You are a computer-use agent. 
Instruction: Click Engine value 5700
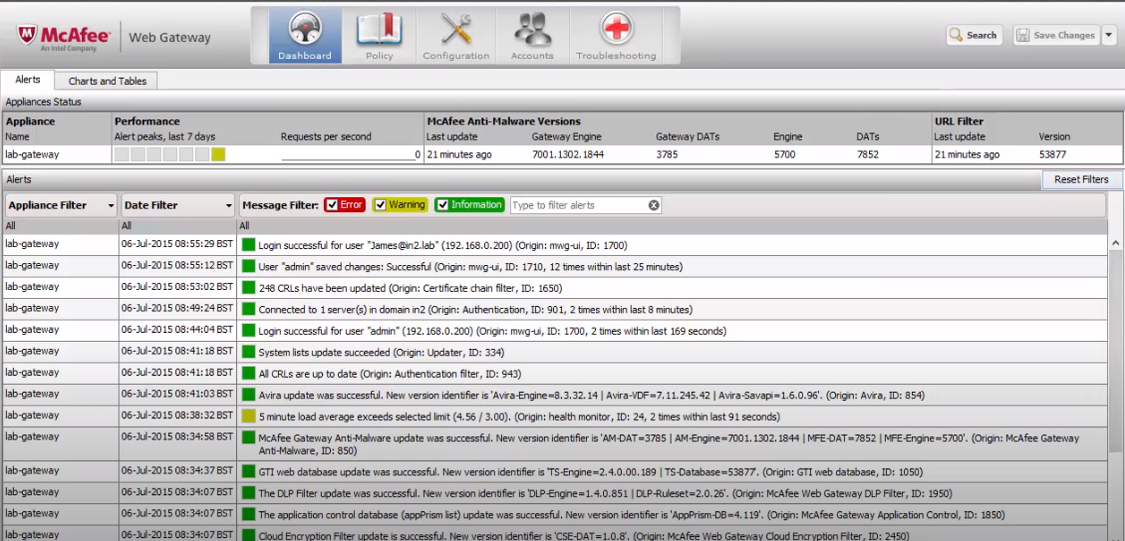[784, 154]
